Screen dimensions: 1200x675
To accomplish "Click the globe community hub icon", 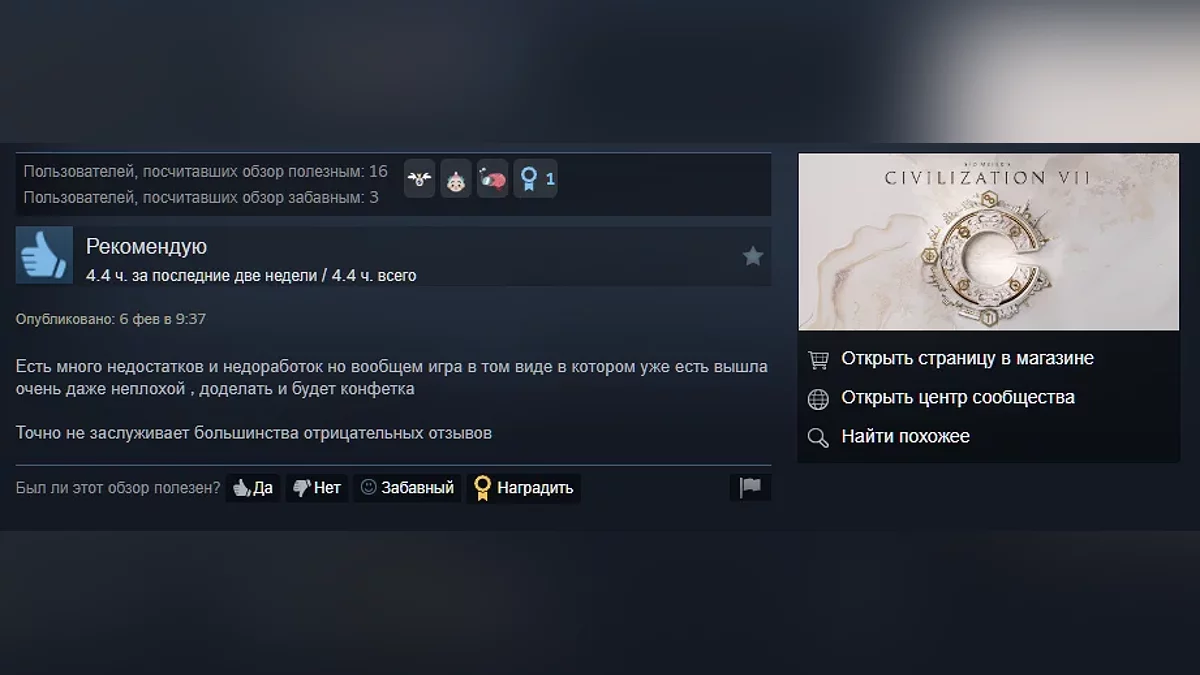I will (x=818, y=399).
